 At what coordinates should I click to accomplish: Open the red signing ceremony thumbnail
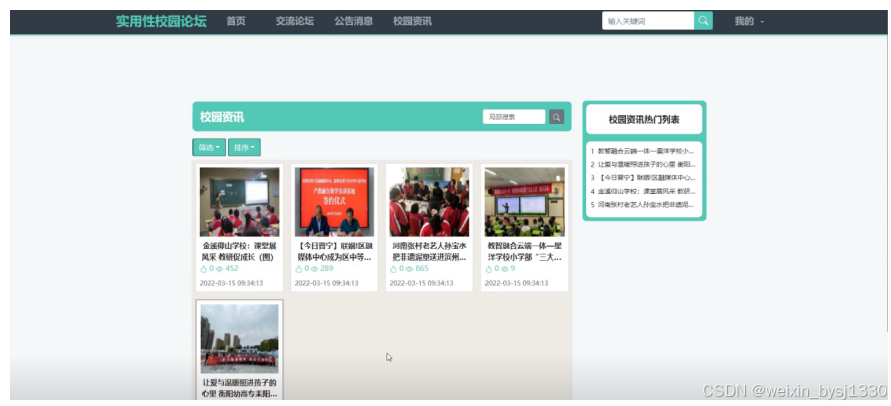[334, 202]
